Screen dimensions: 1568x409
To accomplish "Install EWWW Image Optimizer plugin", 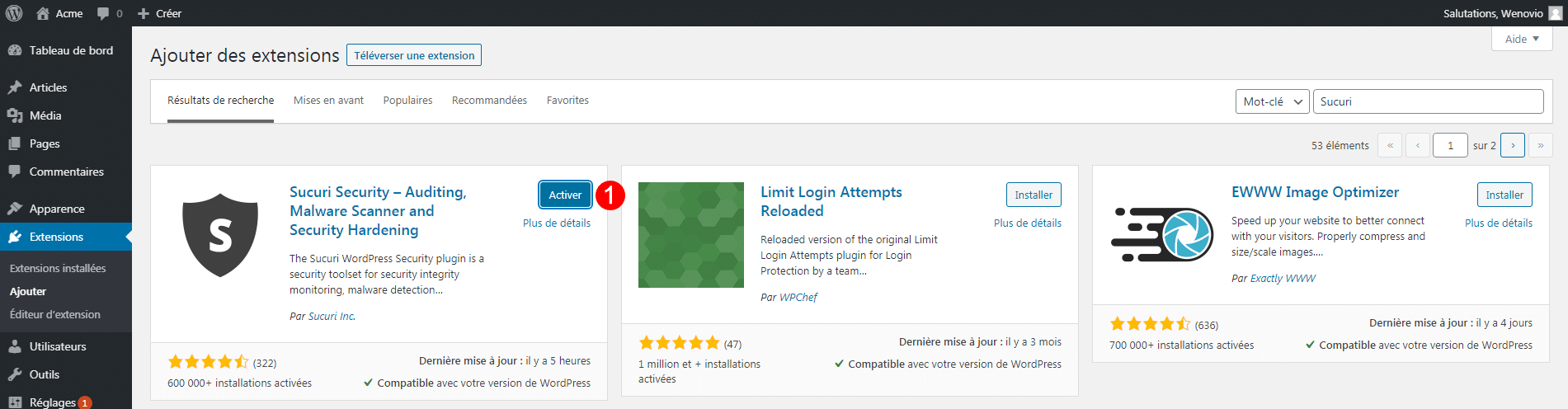I will [1504, 195].
